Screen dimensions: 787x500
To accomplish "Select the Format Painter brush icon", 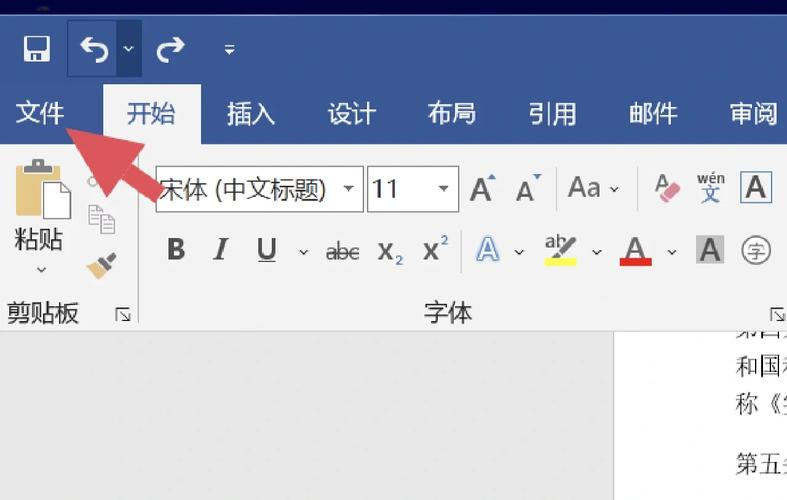I will [x=101, y=266].
